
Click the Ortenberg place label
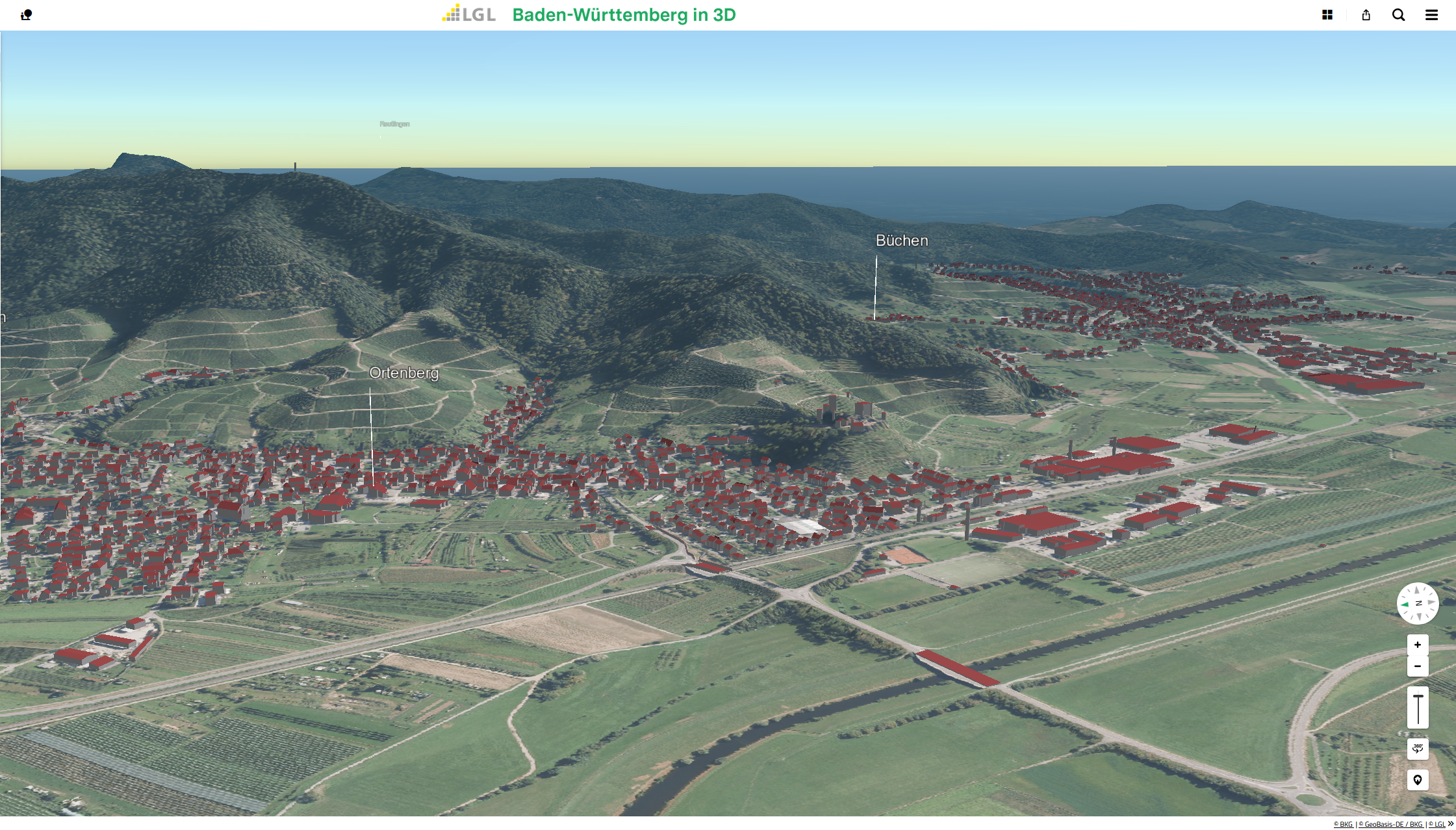(x=404, y=373)
